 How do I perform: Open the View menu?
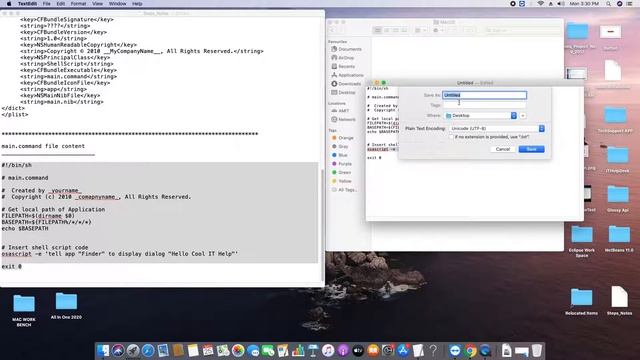tap(97, 4)
